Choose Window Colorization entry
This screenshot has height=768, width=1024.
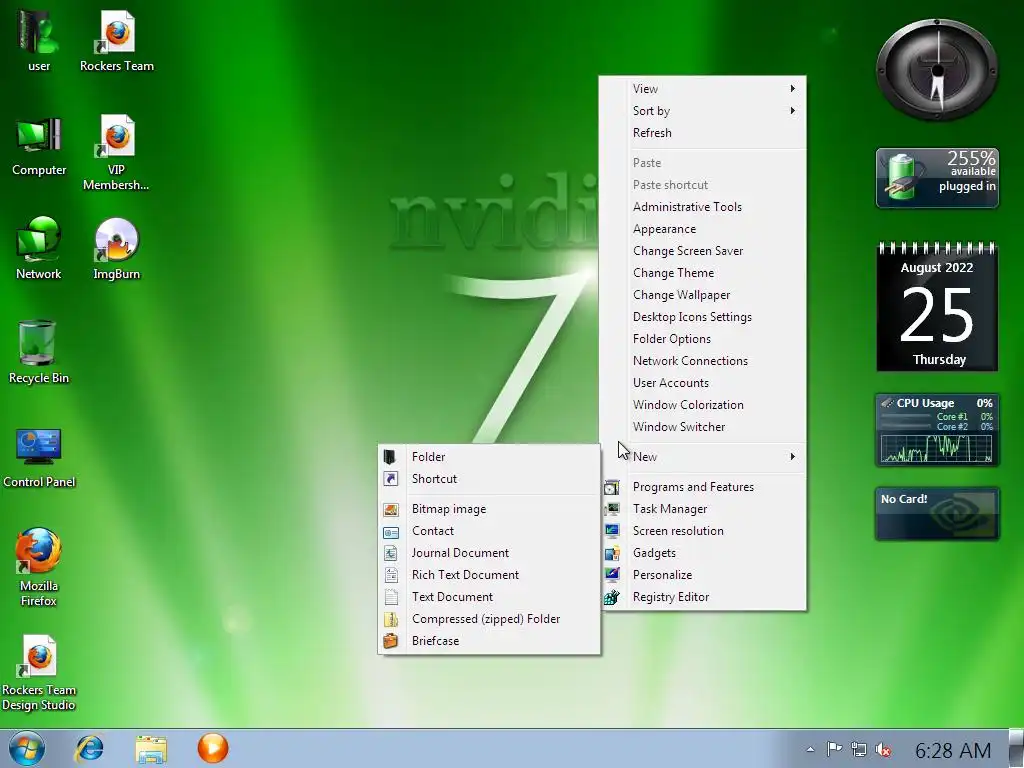pyautogui.click(x=703, y=405)
